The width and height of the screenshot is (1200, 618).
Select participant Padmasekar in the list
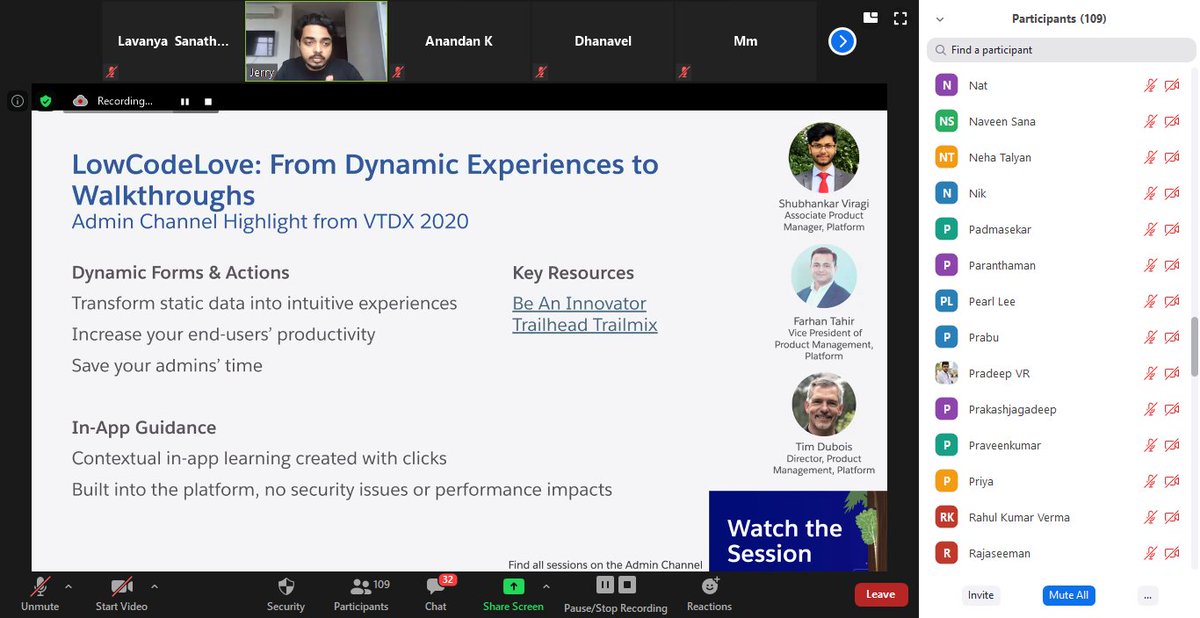pyautogui.click(x=1058, y=229)
